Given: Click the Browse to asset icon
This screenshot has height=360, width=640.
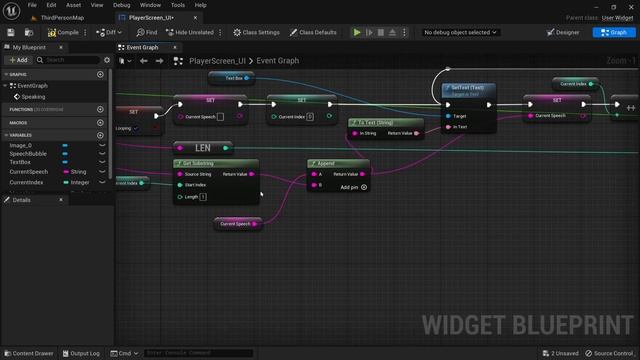Looking at the screenshot, I should click(29, 32).
